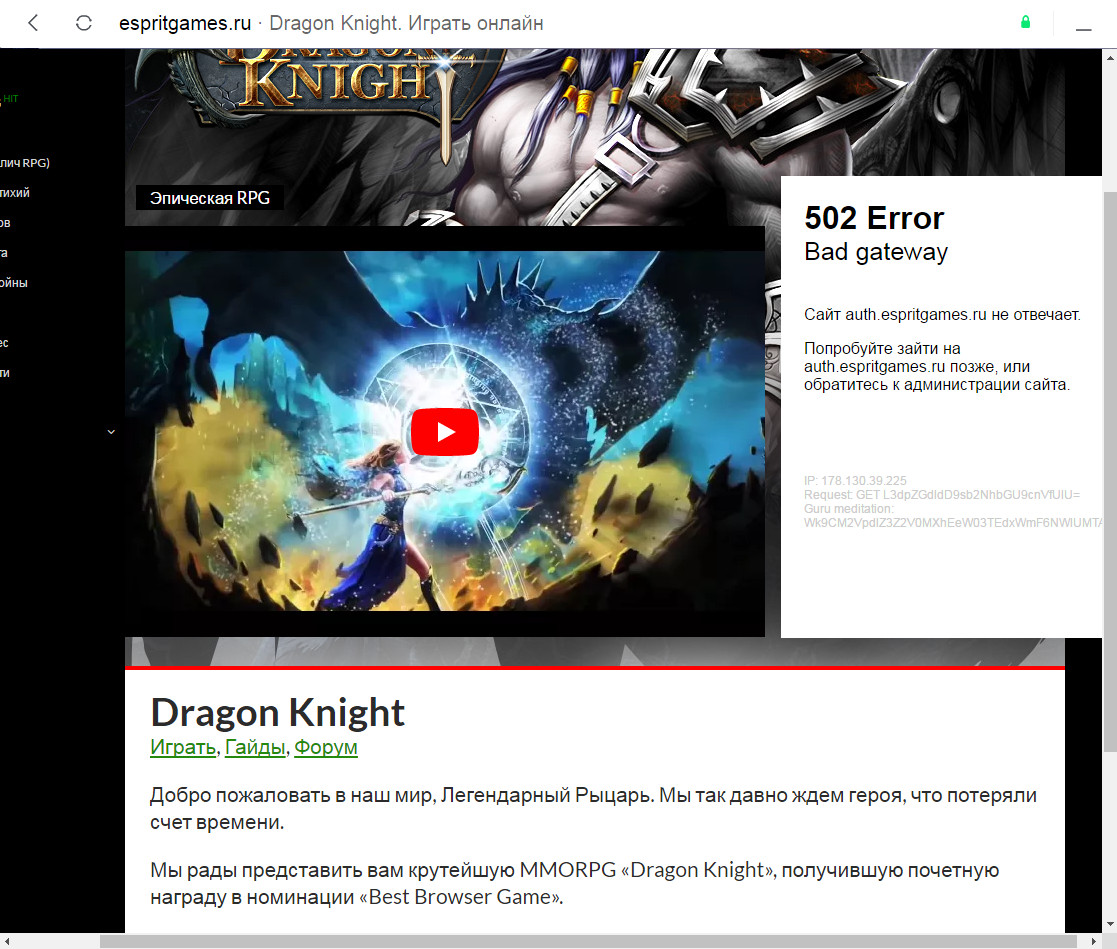The width and height of the screenshot is (1117, 949).
Task: Go to the 'Форум' link
Action: point(325,747)
